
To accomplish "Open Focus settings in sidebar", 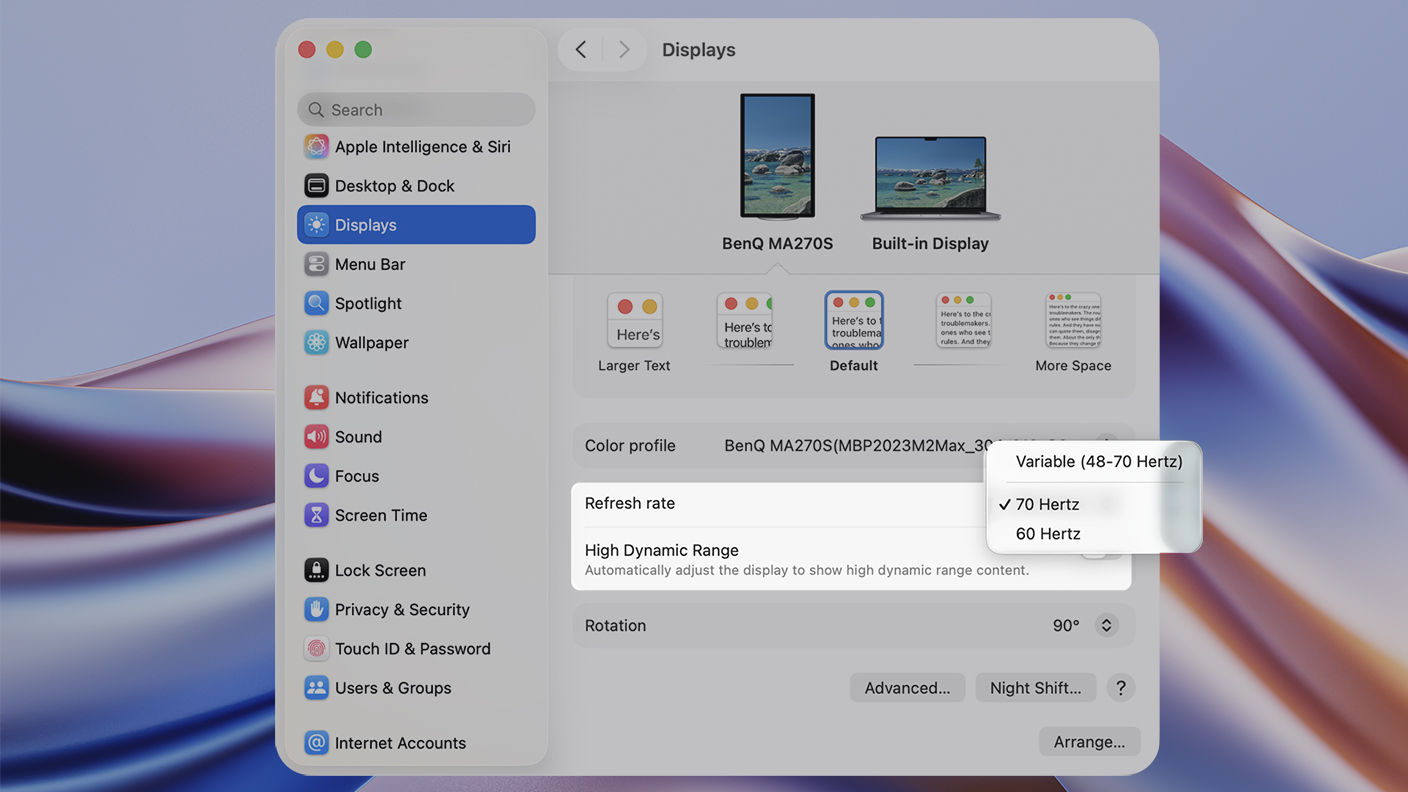I will (416, 476).
